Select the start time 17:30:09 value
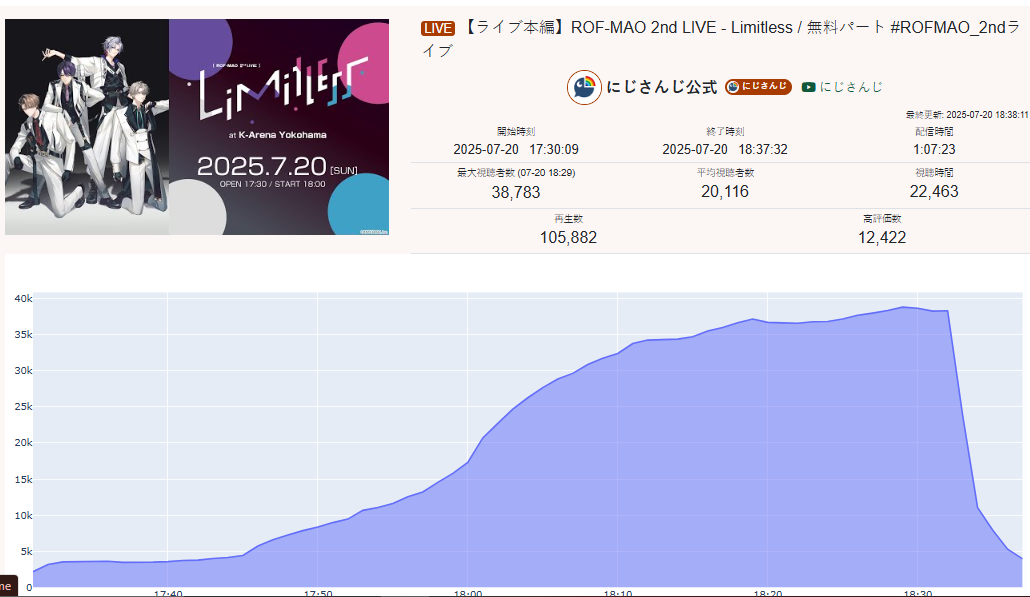 (x=516, y=149)
